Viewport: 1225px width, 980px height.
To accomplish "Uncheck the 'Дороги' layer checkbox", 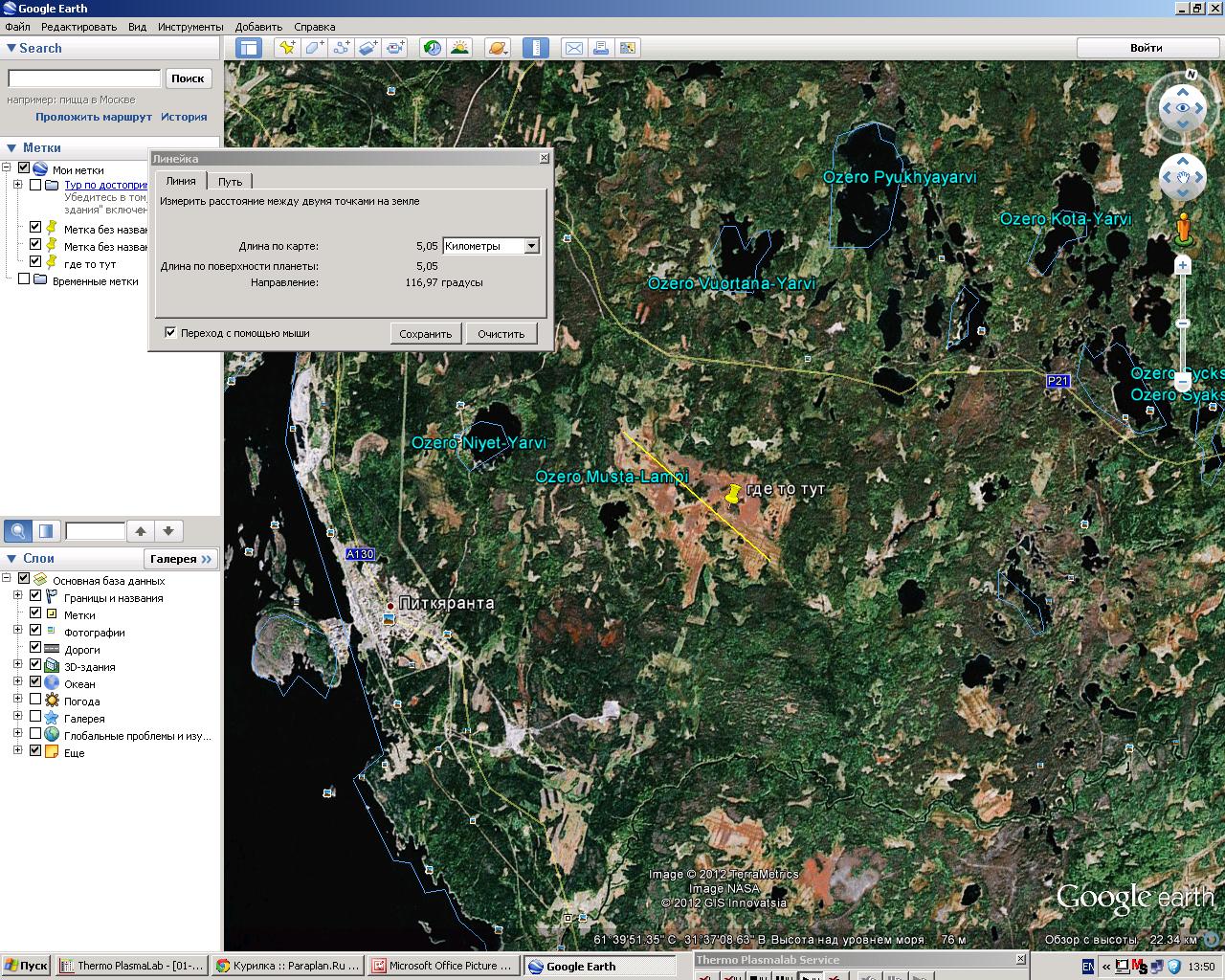I will pyautogui.click(x=35, y=649).
